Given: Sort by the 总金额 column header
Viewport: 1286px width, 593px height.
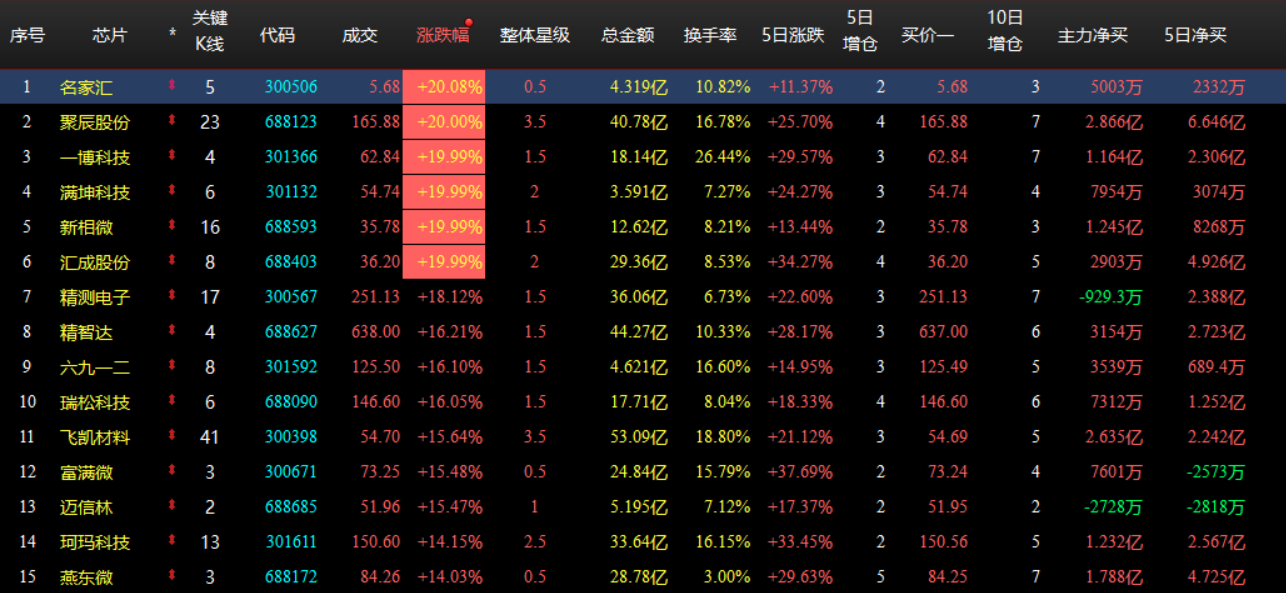Looking at the screenshot, I should click(x=628, y=35).
